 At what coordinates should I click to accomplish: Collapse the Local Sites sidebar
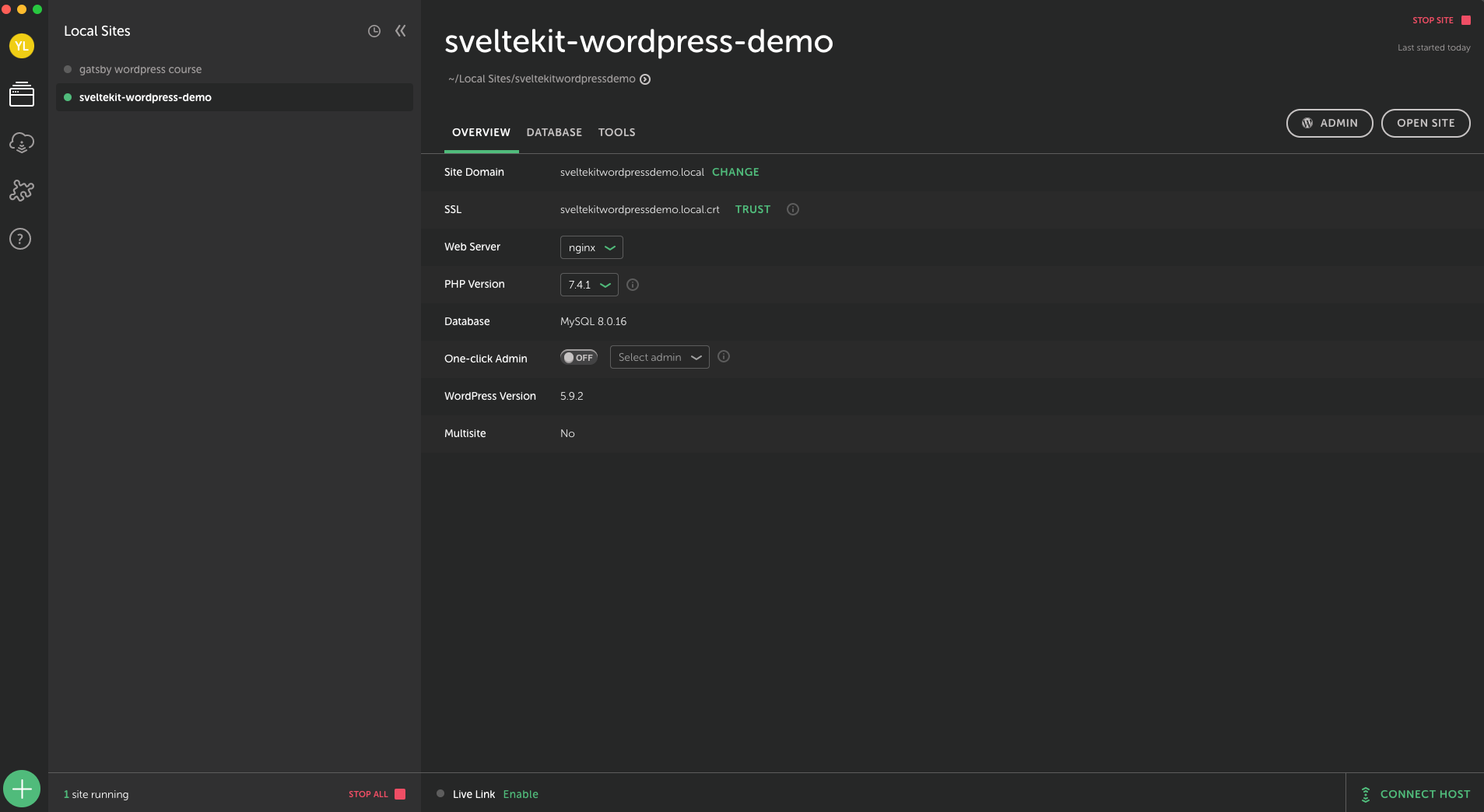(400, 31)
